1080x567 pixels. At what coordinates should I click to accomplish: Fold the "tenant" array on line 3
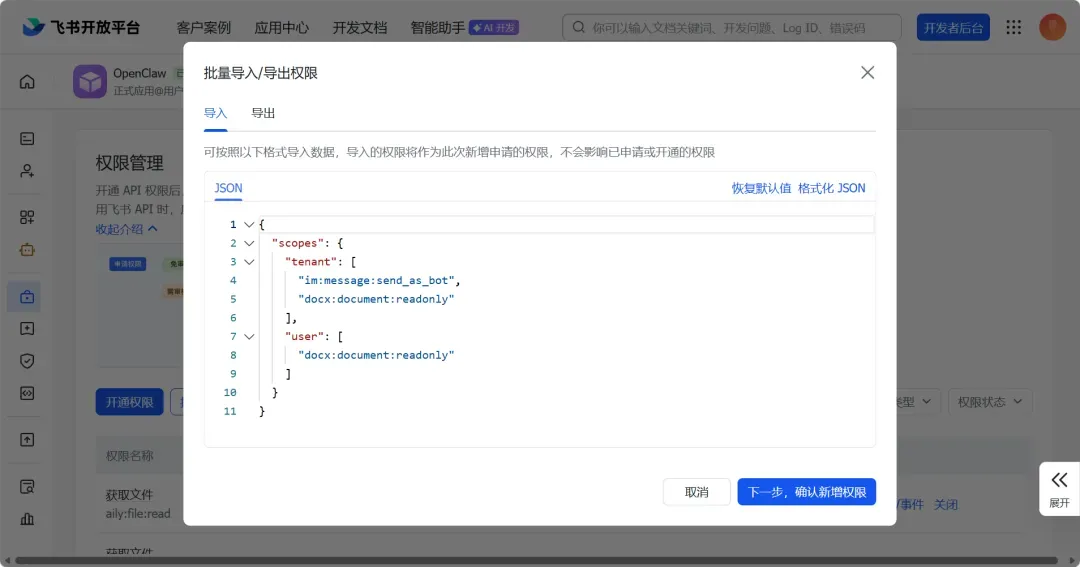coord(249,262)
